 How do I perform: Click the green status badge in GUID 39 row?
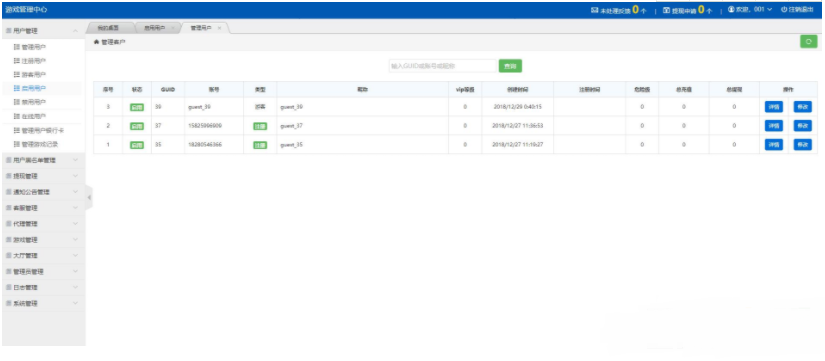pyautogui.click(x=137, y=107)
